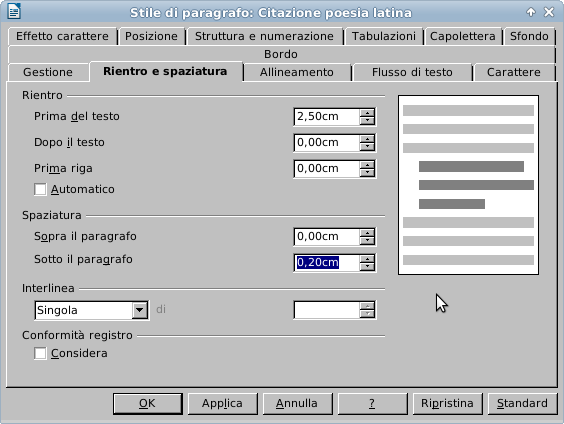
Task: Click the paragraph preview thumbnail
Action: 468,185
